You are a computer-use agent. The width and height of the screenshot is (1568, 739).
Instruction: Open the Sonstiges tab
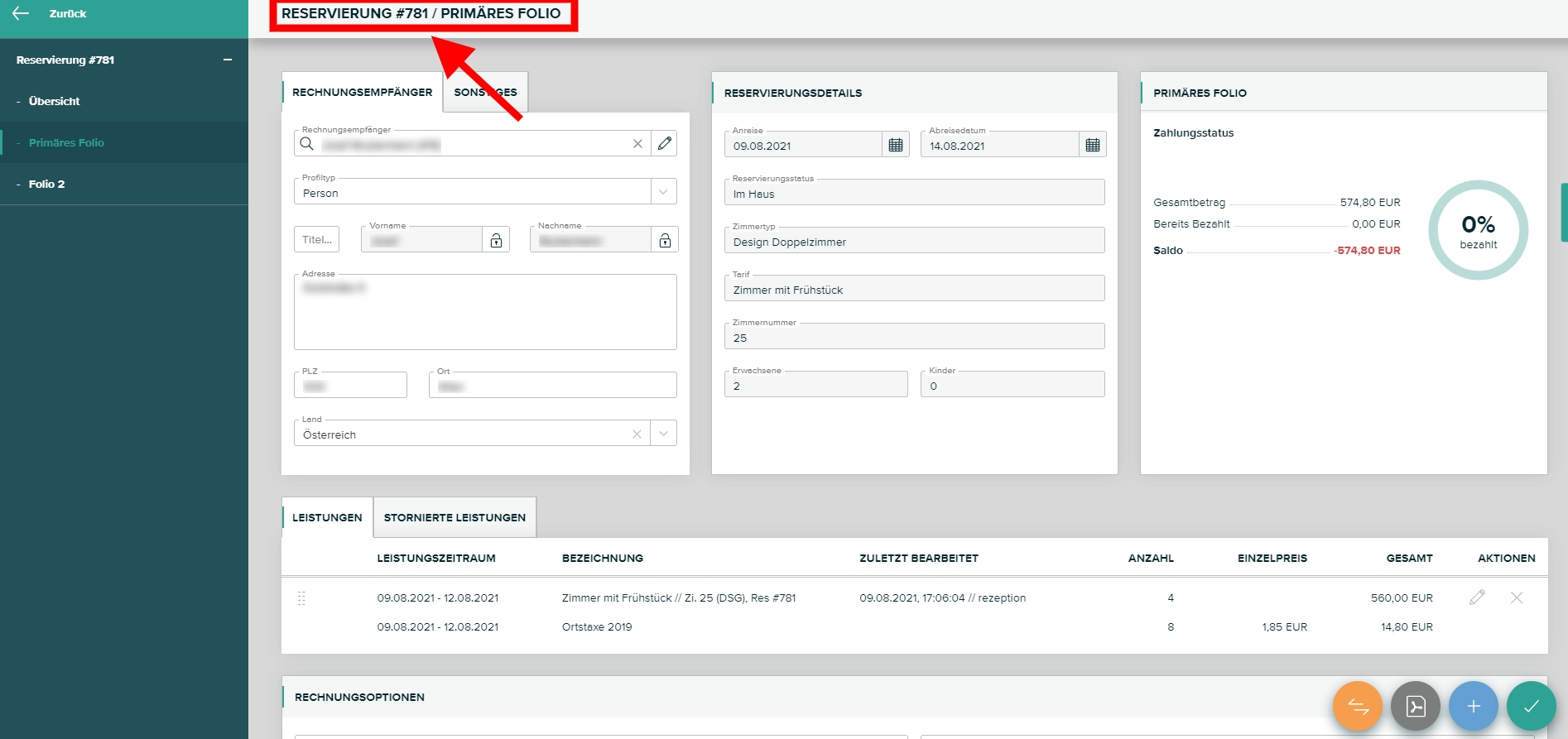click(485, 92)
